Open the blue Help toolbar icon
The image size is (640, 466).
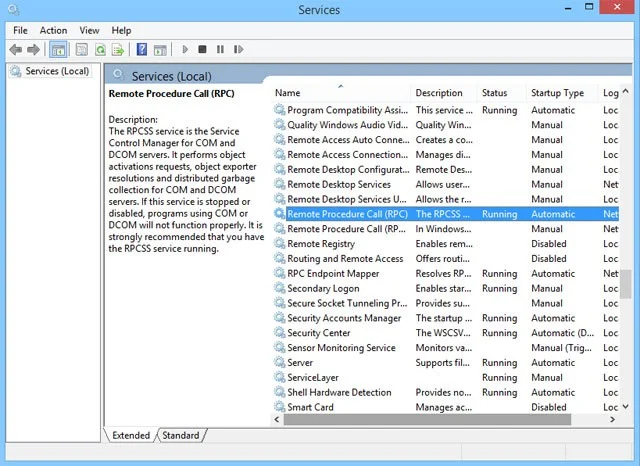pyautogui.click(x=142, y=49)
